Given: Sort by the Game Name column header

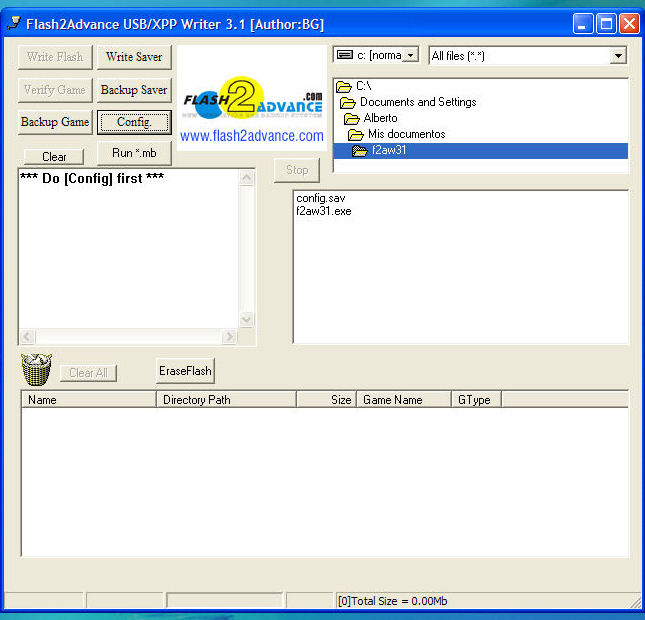Looking at the screenshot, I should pos(404,400).
